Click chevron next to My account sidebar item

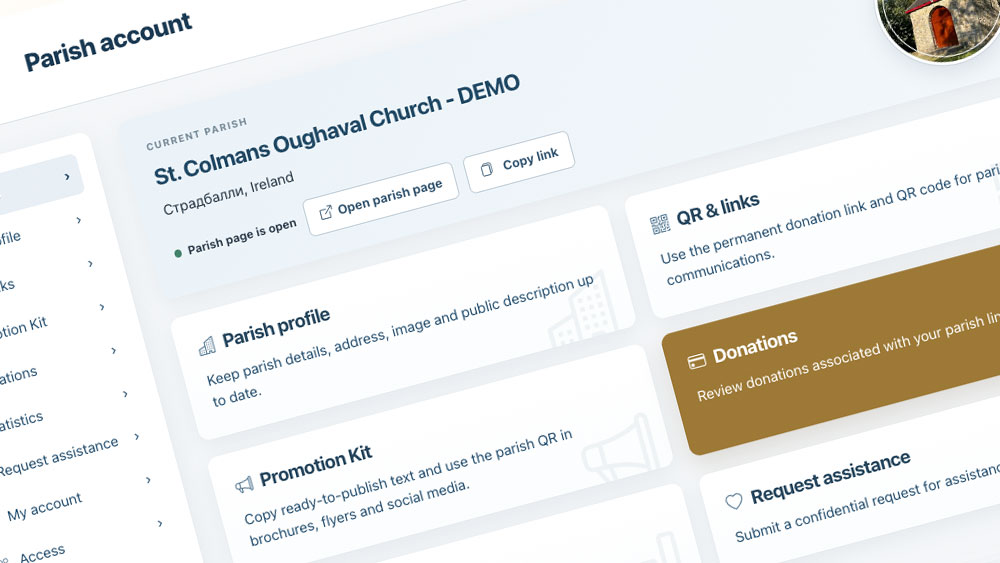coord(148,480)
